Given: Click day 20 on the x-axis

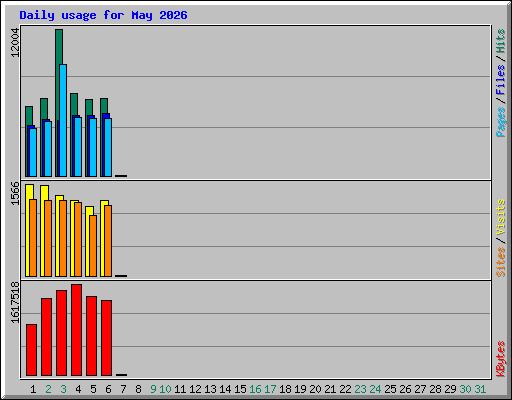Looking at the screenshot, I should coord(315,389).
